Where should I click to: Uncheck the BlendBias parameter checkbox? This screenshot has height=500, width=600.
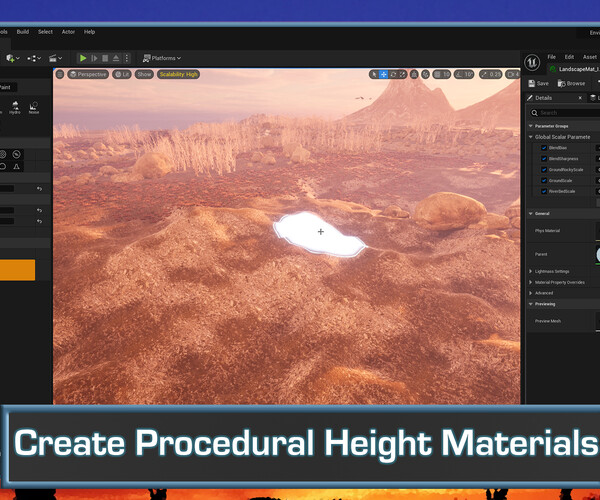pos(544,148)
